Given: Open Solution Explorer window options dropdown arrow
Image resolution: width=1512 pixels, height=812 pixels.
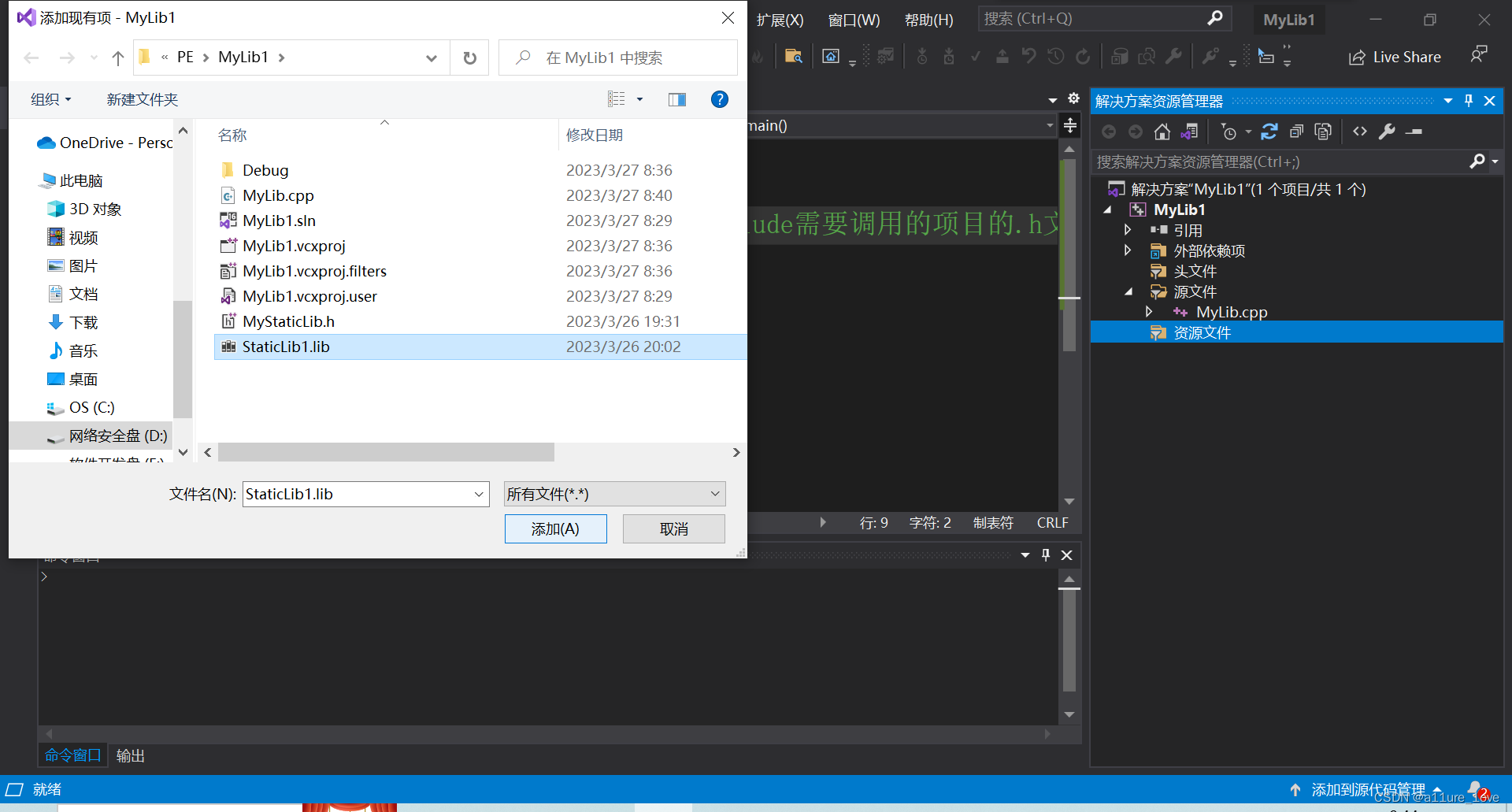Looking at the screenshot, I should pos(1448,101).
